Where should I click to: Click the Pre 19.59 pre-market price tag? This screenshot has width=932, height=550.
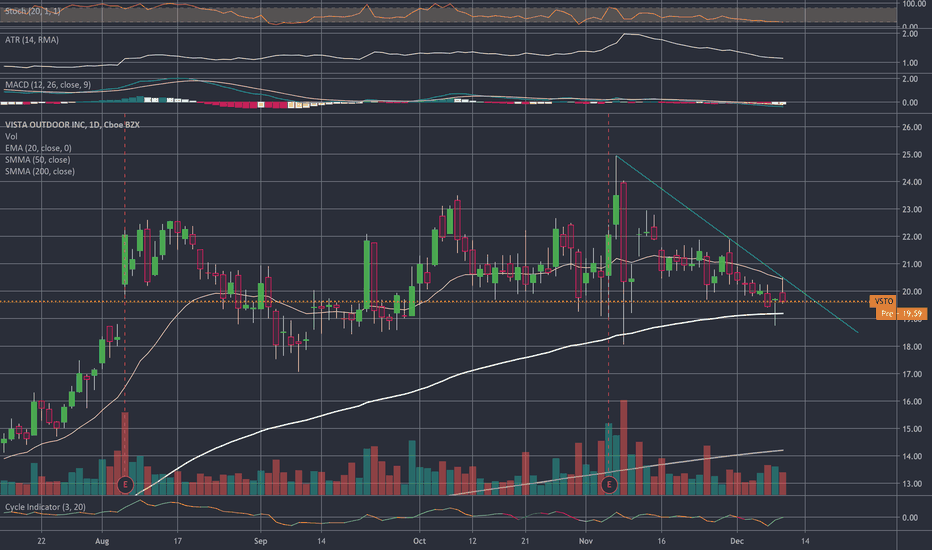click(x=901, y=313)
